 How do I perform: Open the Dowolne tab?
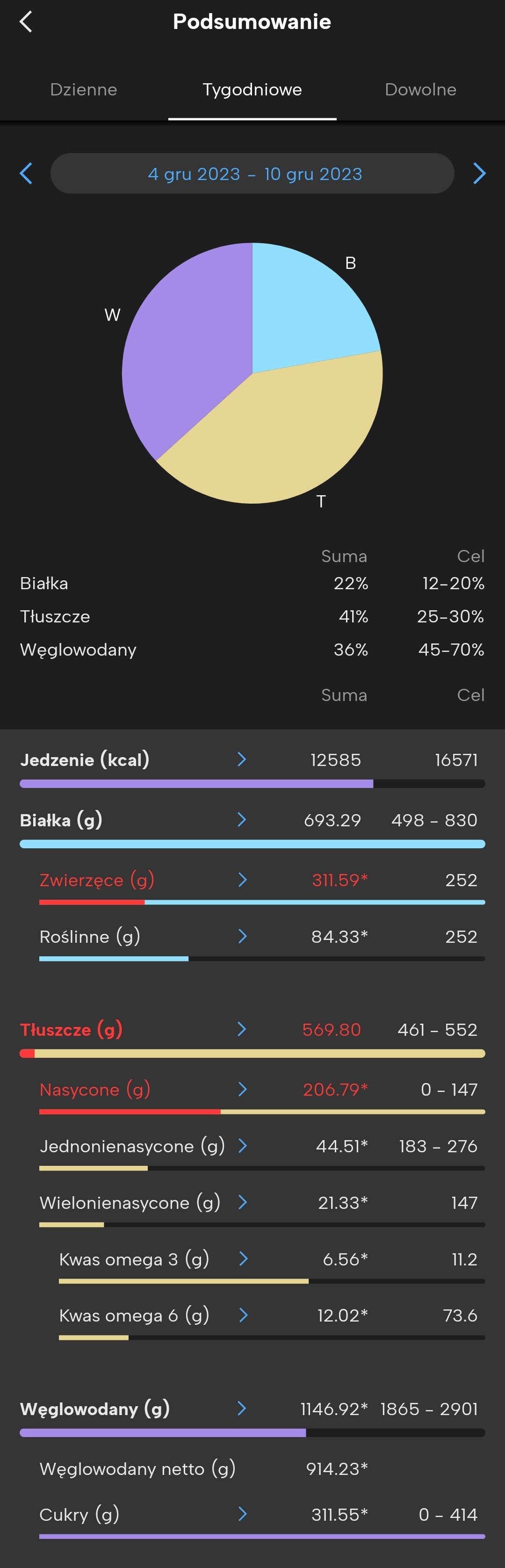[x=420, y=89]
